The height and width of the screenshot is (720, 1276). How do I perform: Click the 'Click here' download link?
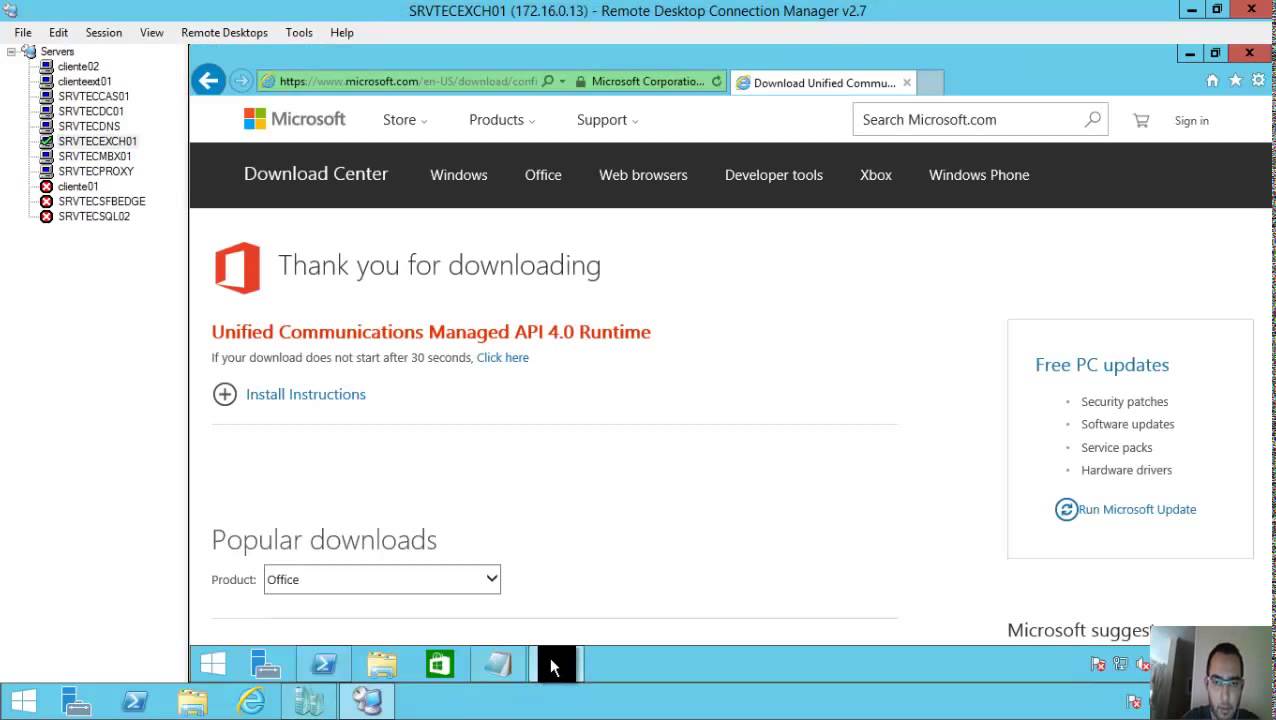(503, 357)
